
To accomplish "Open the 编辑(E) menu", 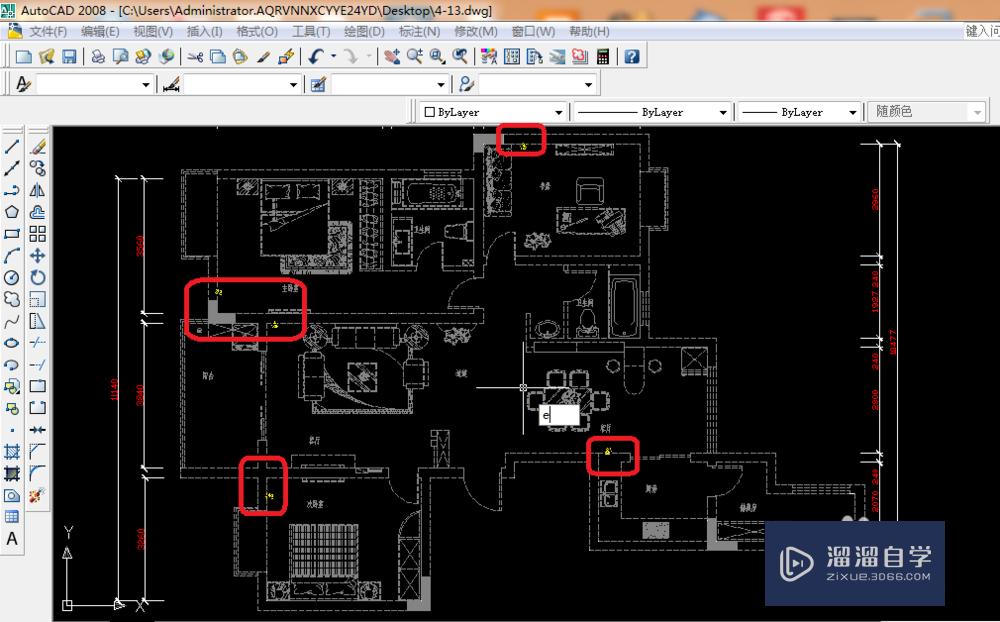I will pos(100,31).
